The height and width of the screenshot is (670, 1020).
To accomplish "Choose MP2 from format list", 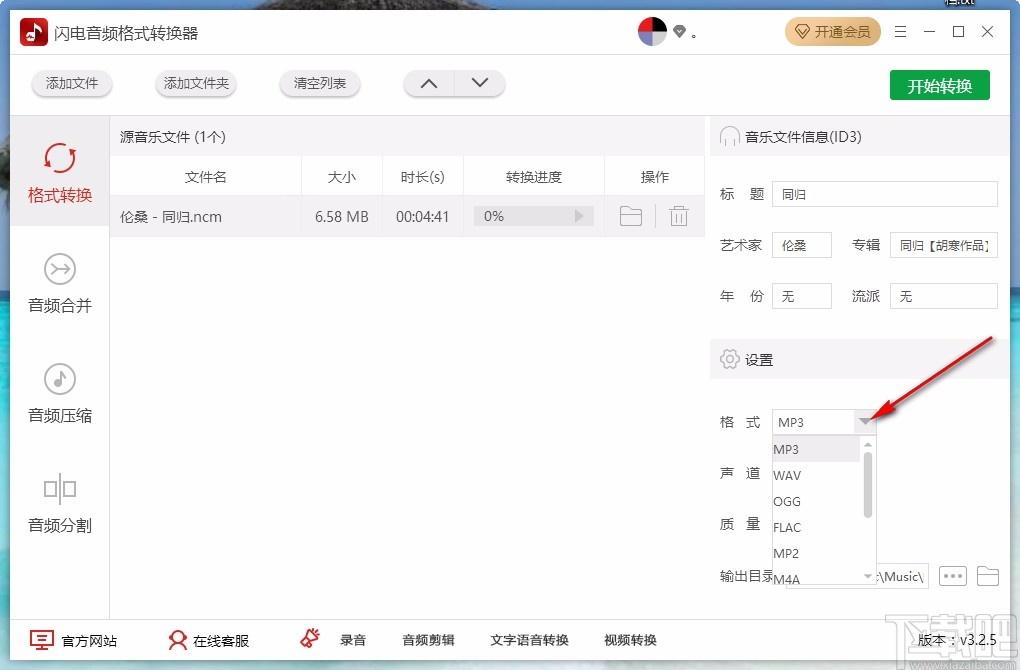I will coord(816,554).
